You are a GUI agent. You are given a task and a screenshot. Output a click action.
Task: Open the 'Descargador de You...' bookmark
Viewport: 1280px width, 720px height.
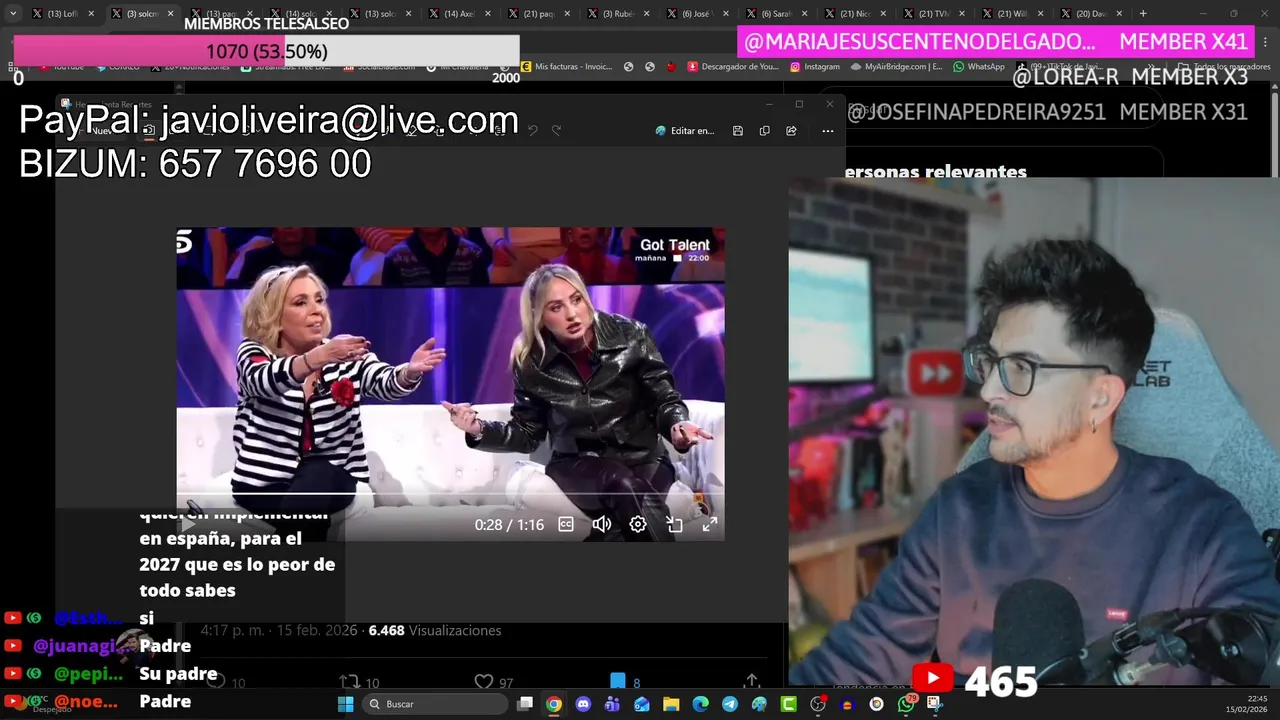point(733,67)
